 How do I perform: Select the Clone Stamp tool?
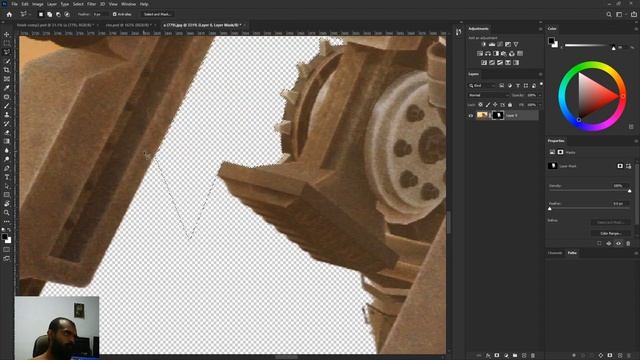[x=7, y=115]
